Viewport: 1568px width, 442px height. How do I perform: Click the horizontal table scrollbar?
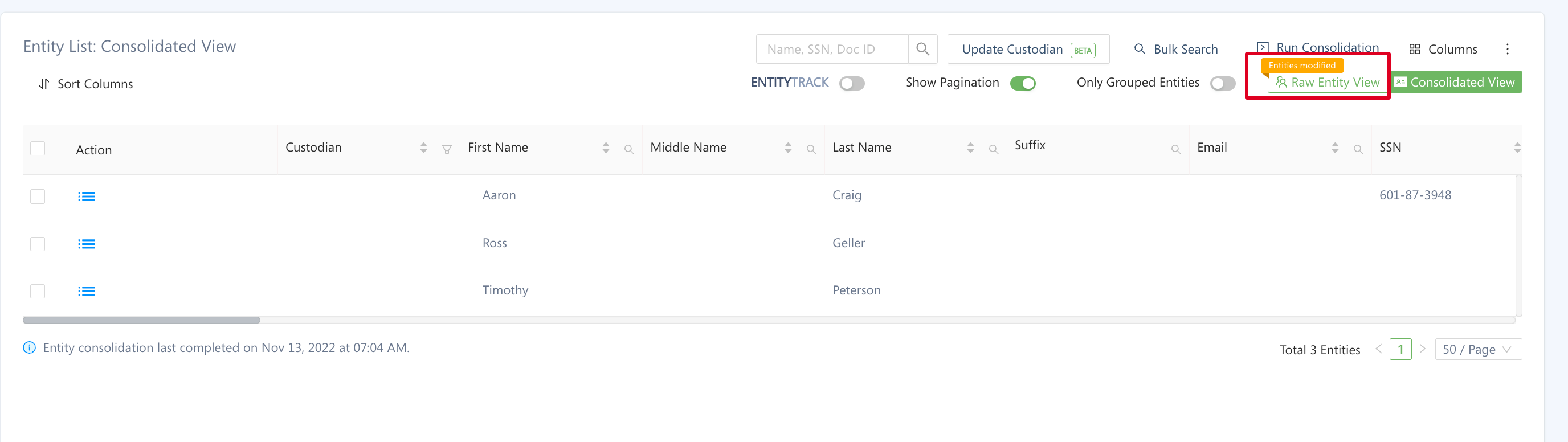point(141,320)
